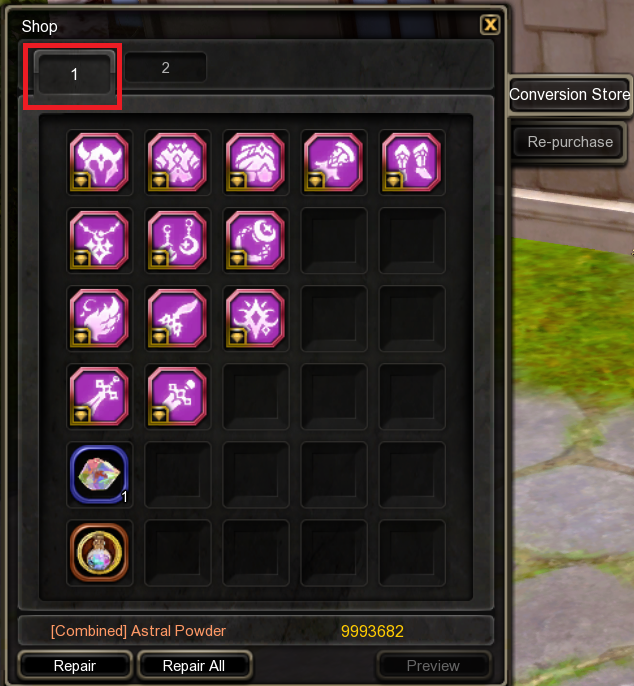Pick the purple moon ring item
This screenshot has width=634, height=686.
point(256,240)
